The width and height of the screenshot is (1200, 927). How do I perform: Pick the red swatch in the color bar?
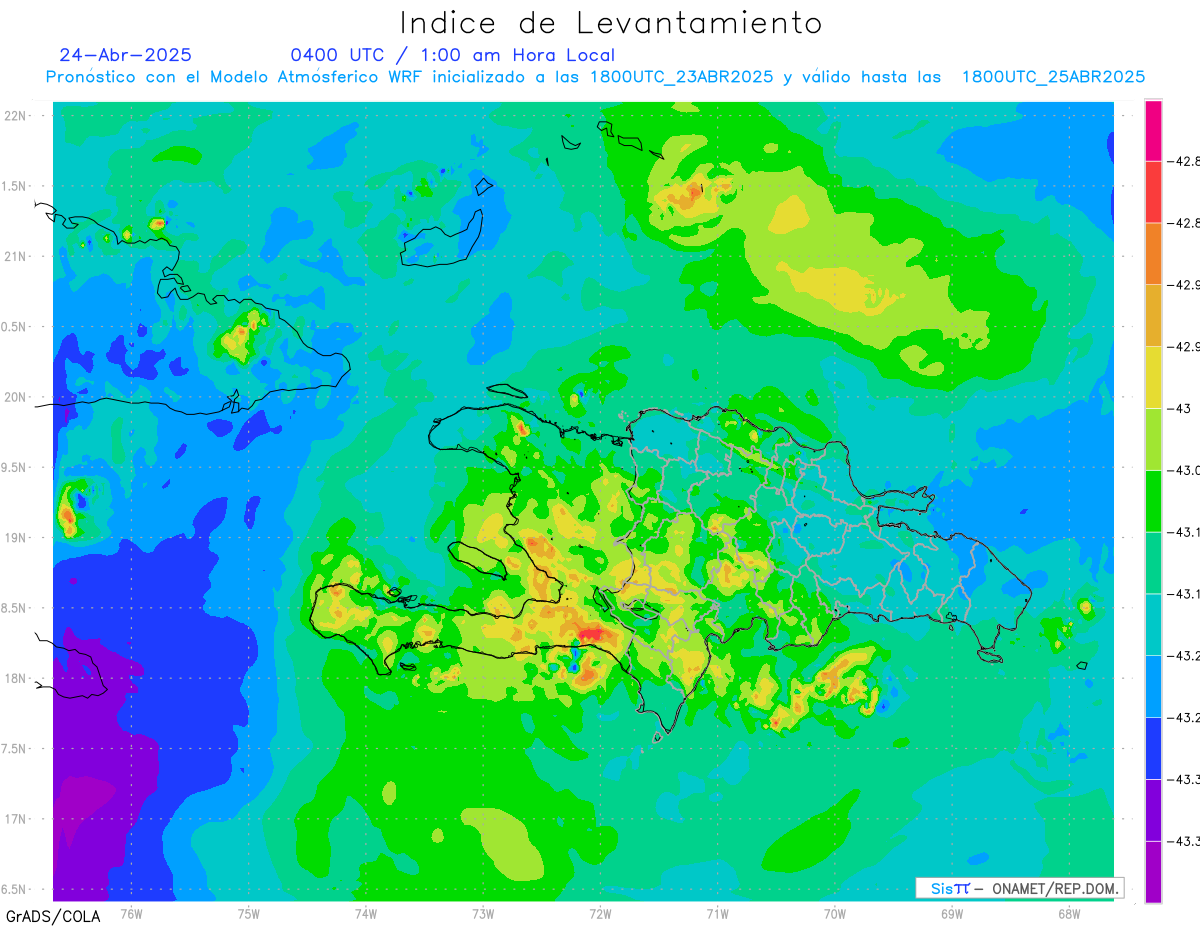point(1153,192)
